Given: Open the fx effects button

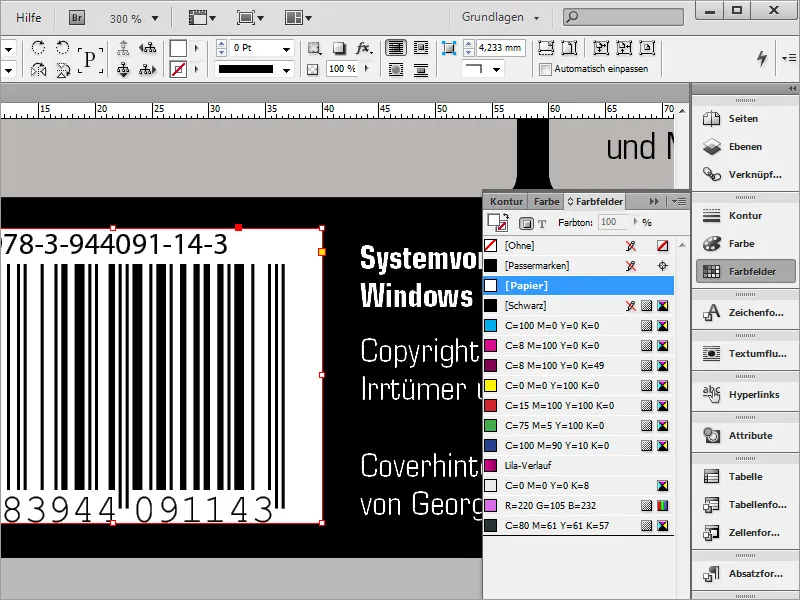Looking at the screenshot, I should click(364, 48).
